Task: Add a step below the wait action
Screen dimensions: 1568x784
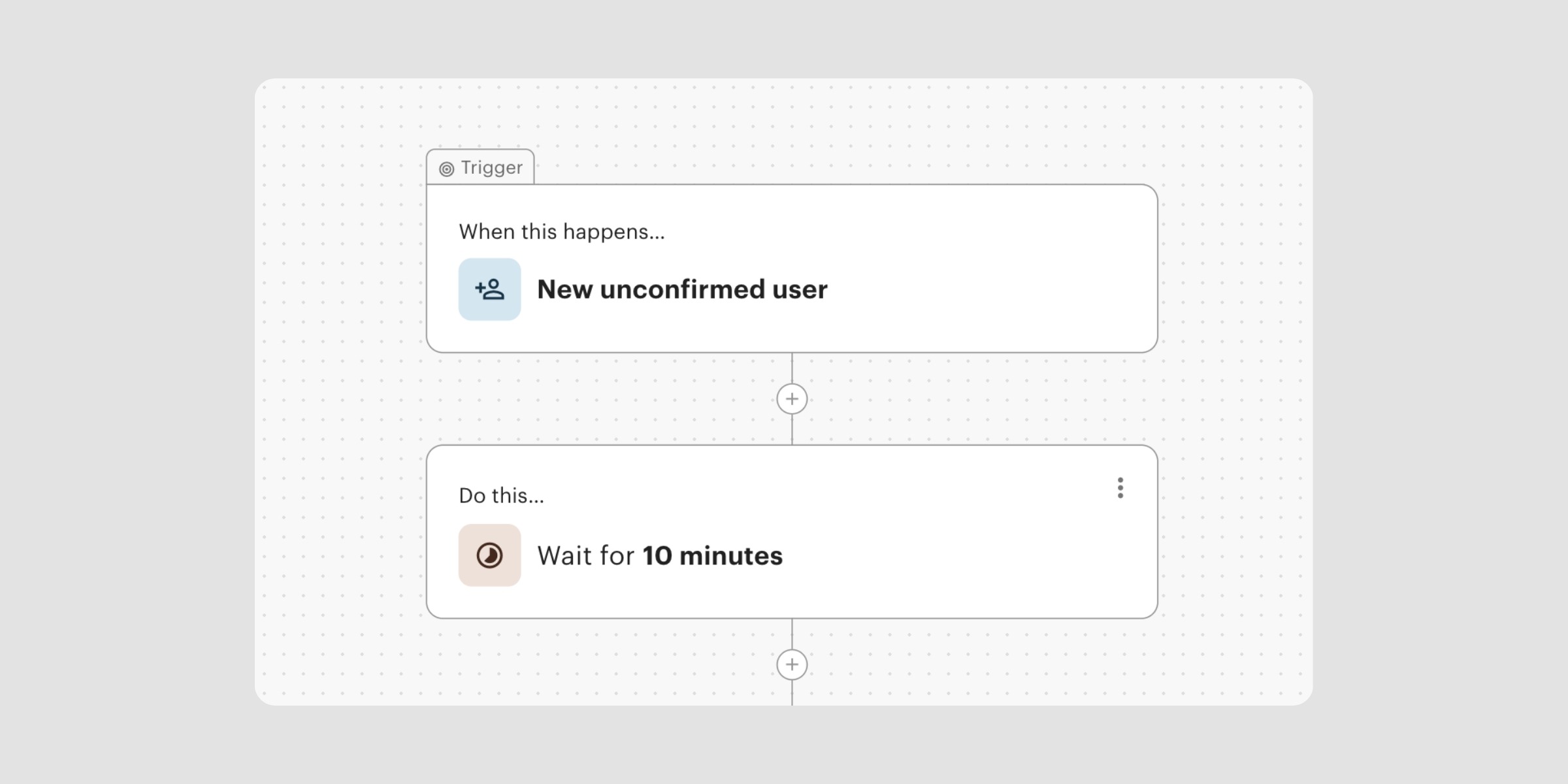Action: pyautogui.click(x=792, y=664)
